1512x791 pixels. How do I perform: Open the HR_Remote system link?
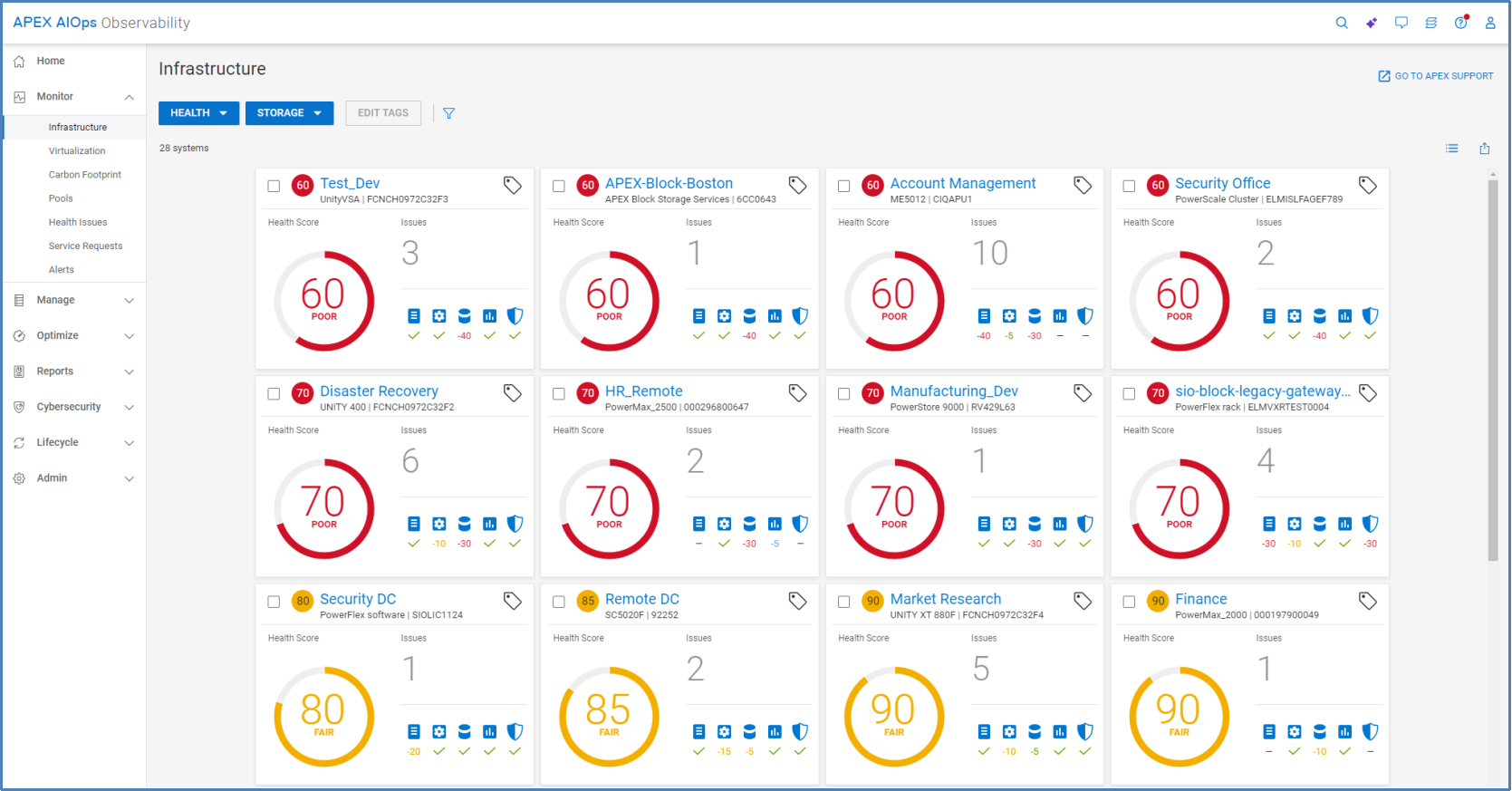(x=644, y=391)
